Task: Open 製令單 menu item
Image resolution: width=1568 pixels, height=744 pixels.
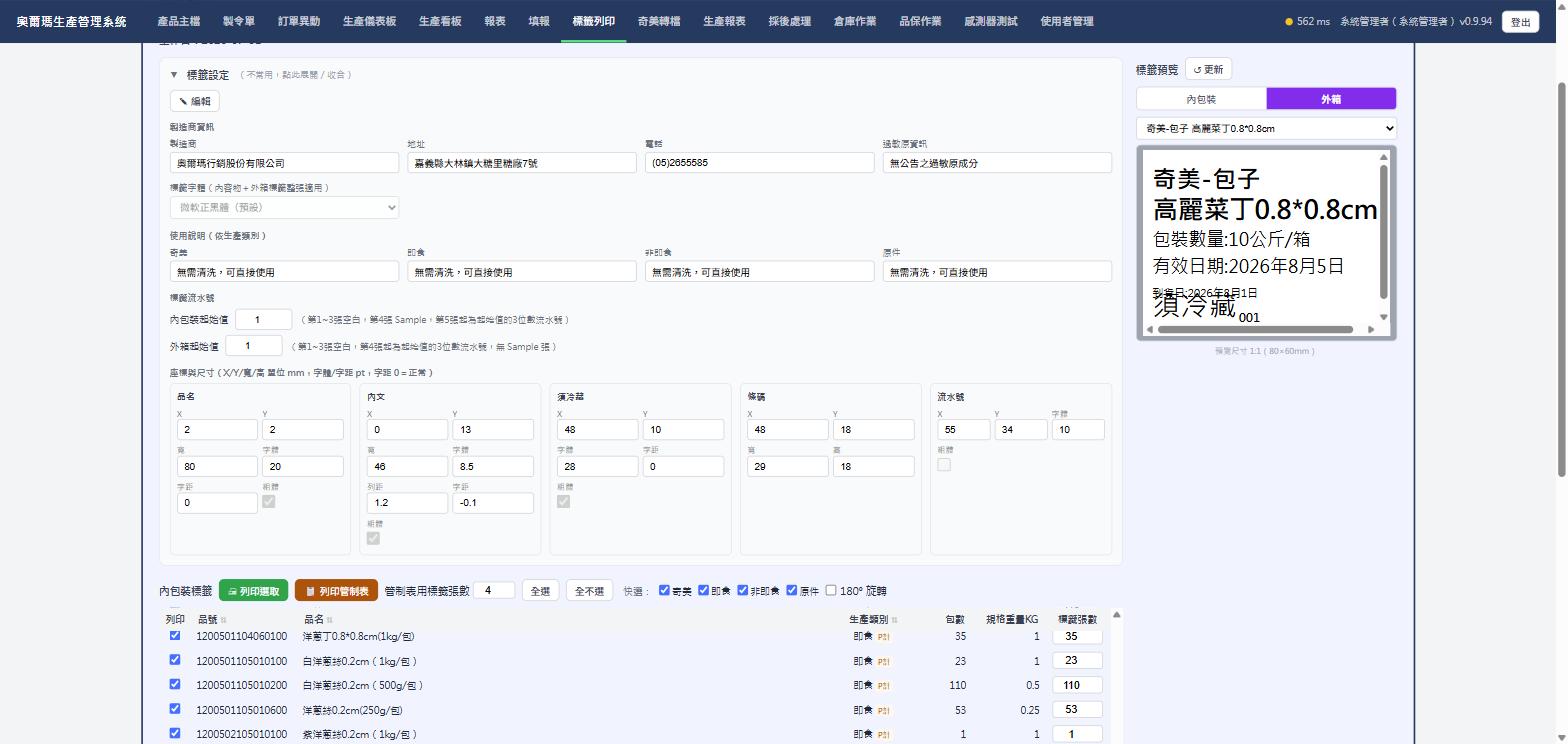Action: 239,21
